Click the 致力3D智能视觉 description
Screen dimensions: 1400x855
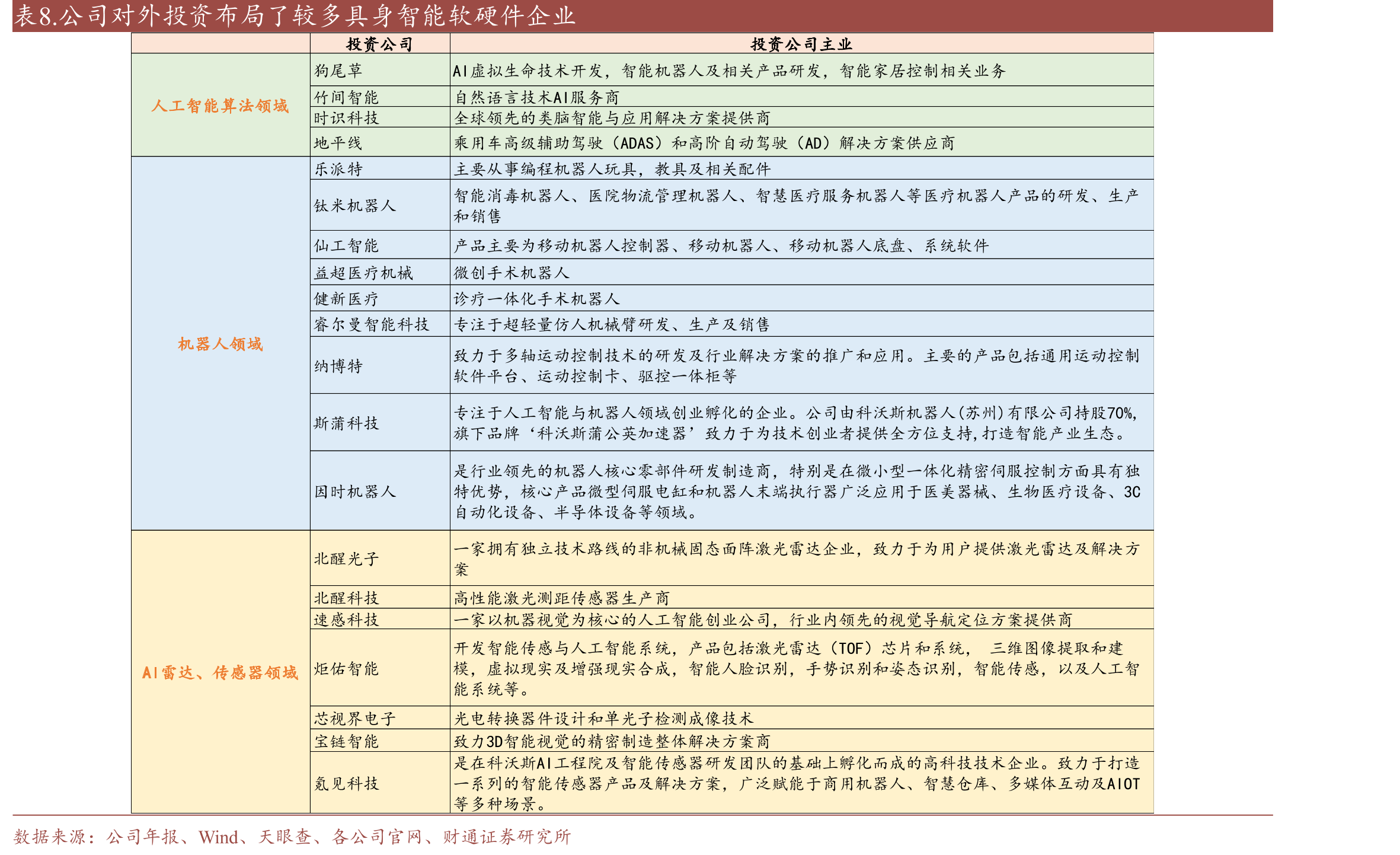click(801, 741)
